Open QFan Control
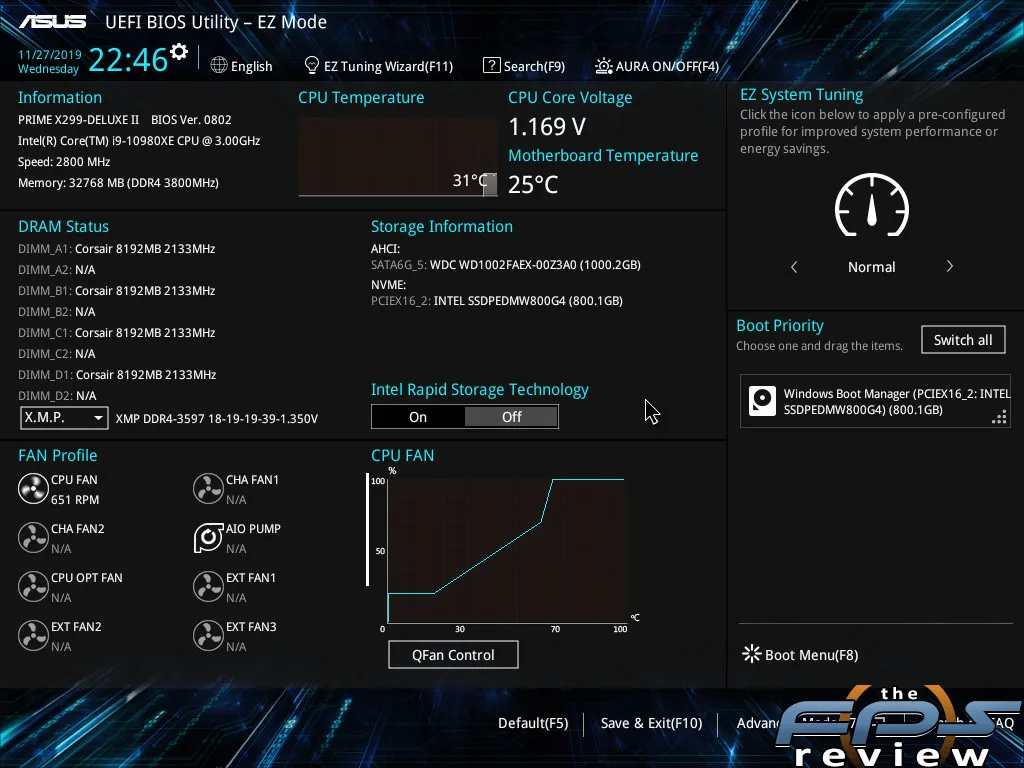The width and height of the screenshot is (1024, 768). (453, 654)
